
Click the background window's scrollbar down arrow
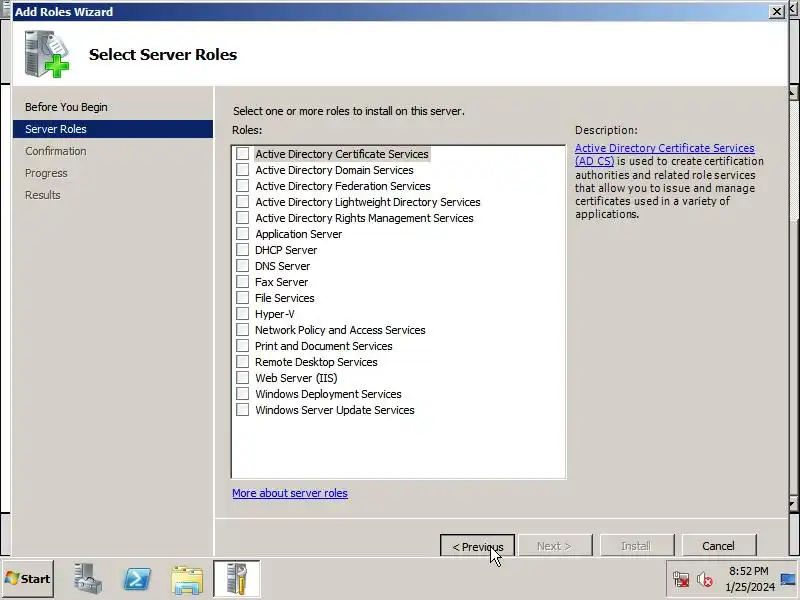point(792,504)
